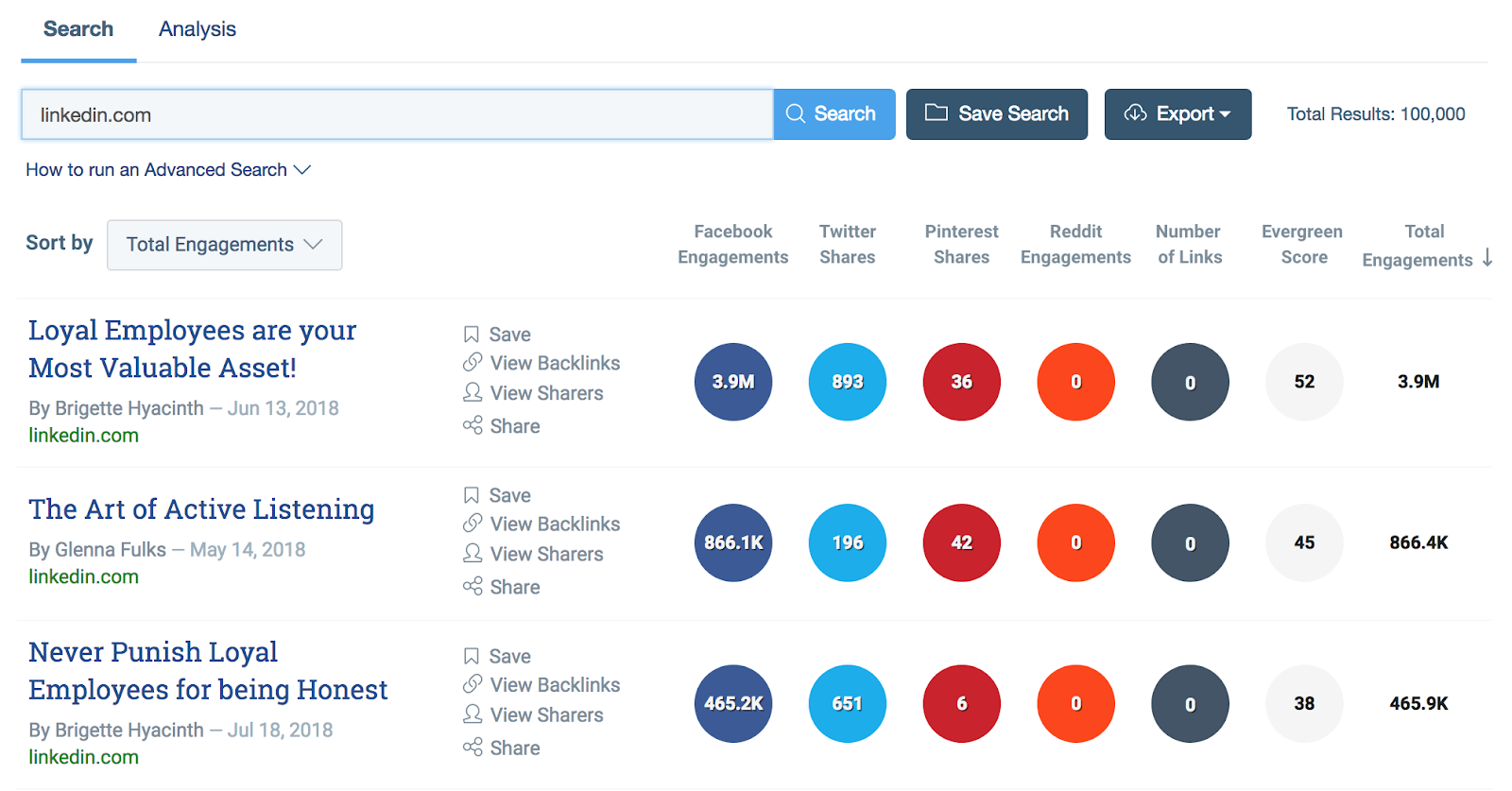The width and height of the screenshot is (1512, 791).
Task: Click View Sharers text for Art of Active Listening
Action: (547, 554)
